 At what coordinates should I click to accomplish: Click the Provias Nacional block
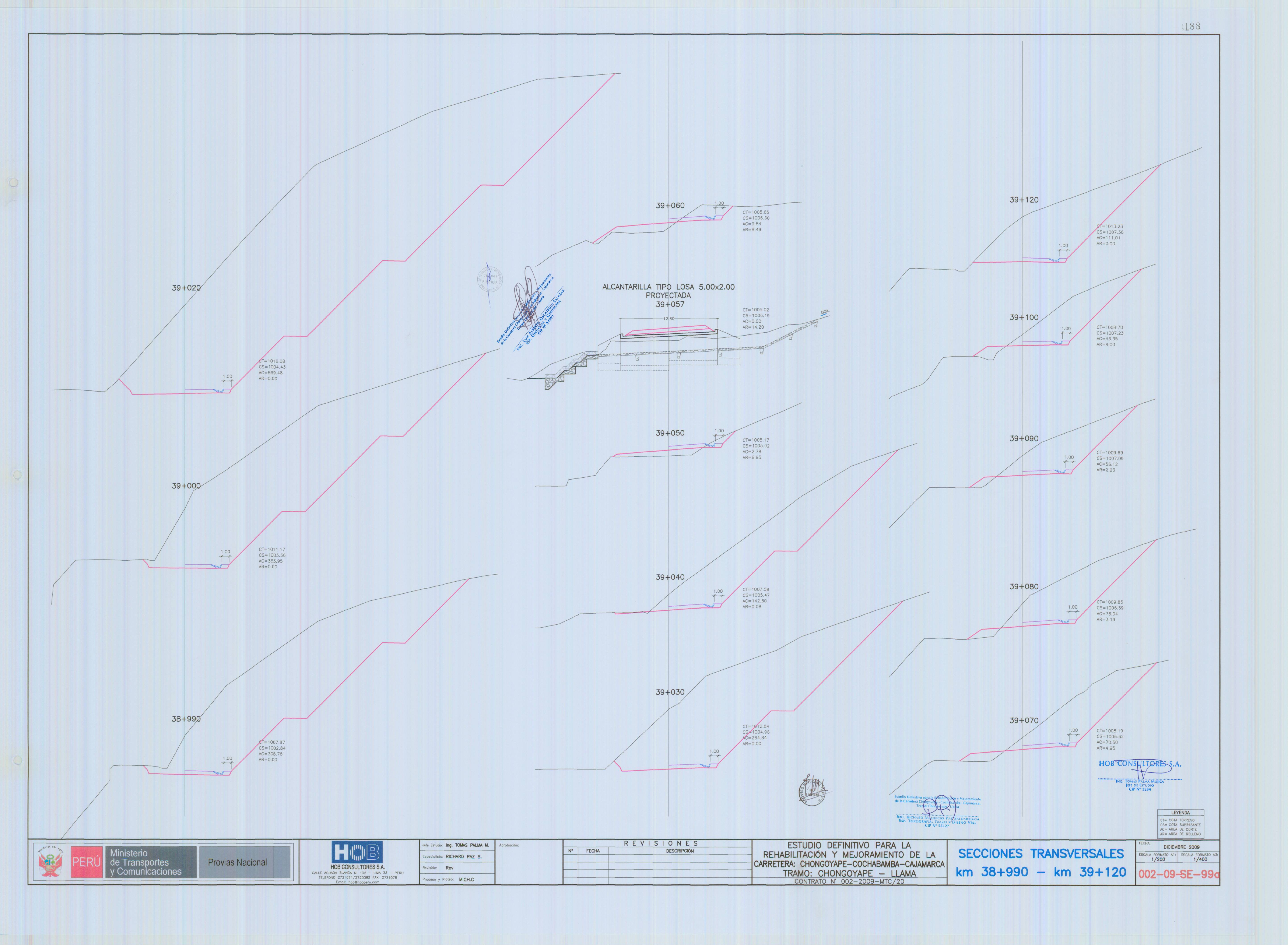(x=245, y=862)
